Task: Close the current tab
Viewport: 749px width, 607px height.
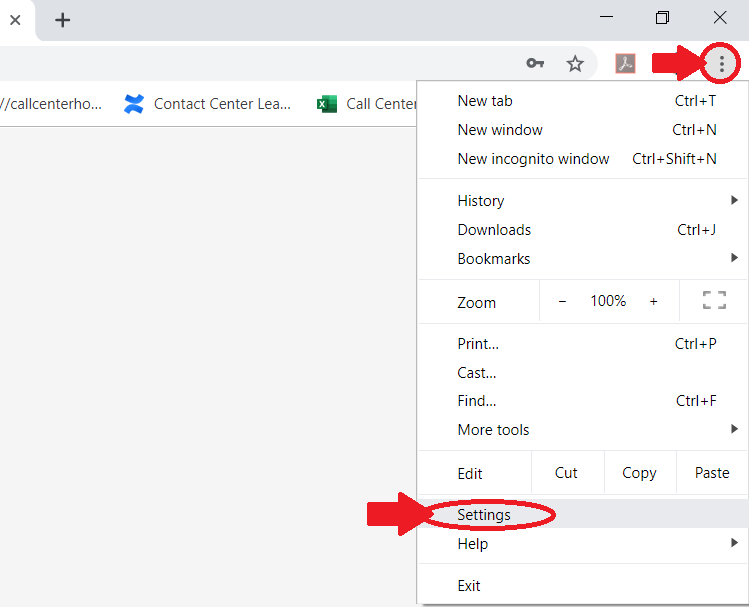Action: click(15, 20)
